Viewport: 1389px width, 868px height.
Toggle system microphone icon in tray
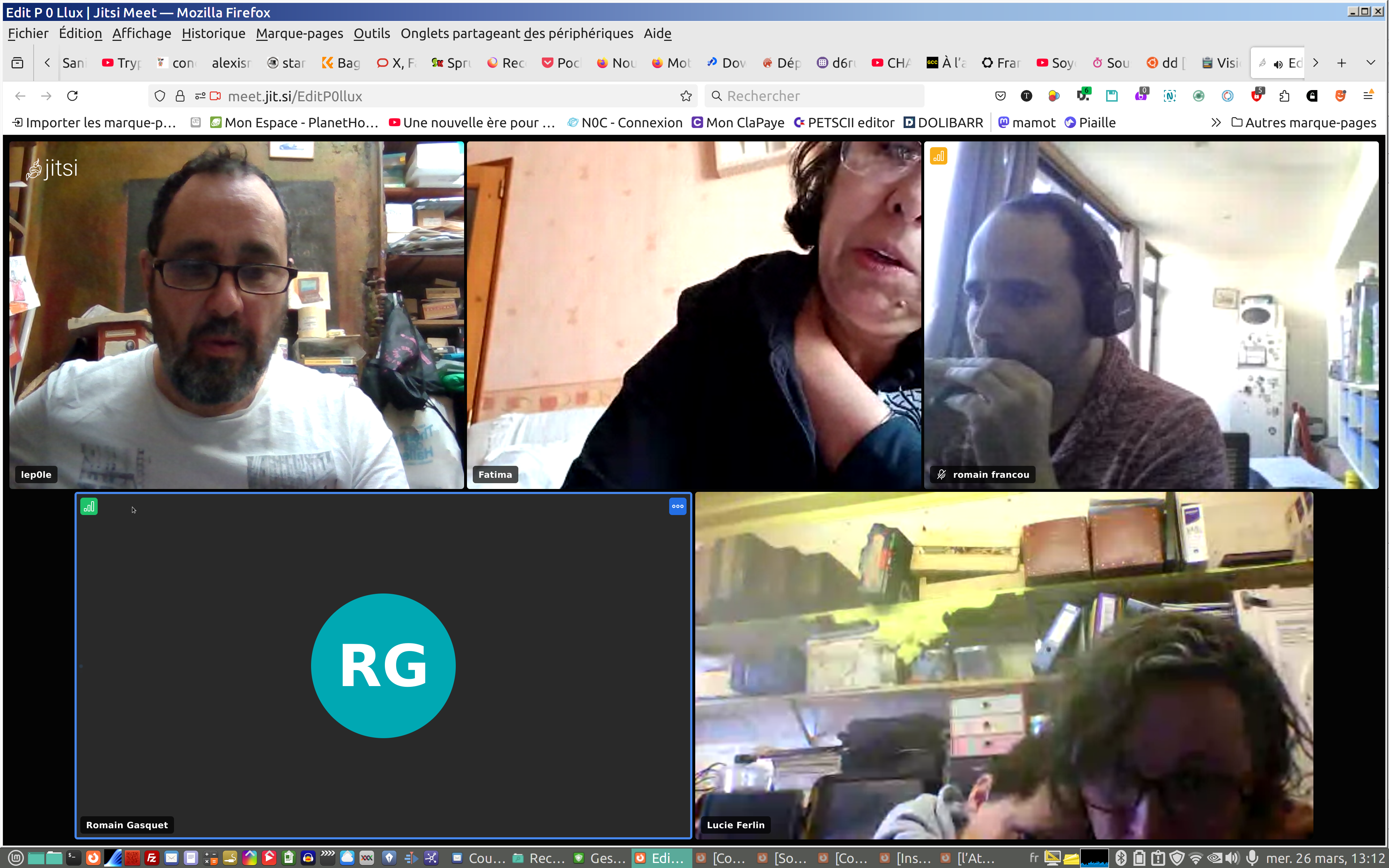coord(1252,858)
